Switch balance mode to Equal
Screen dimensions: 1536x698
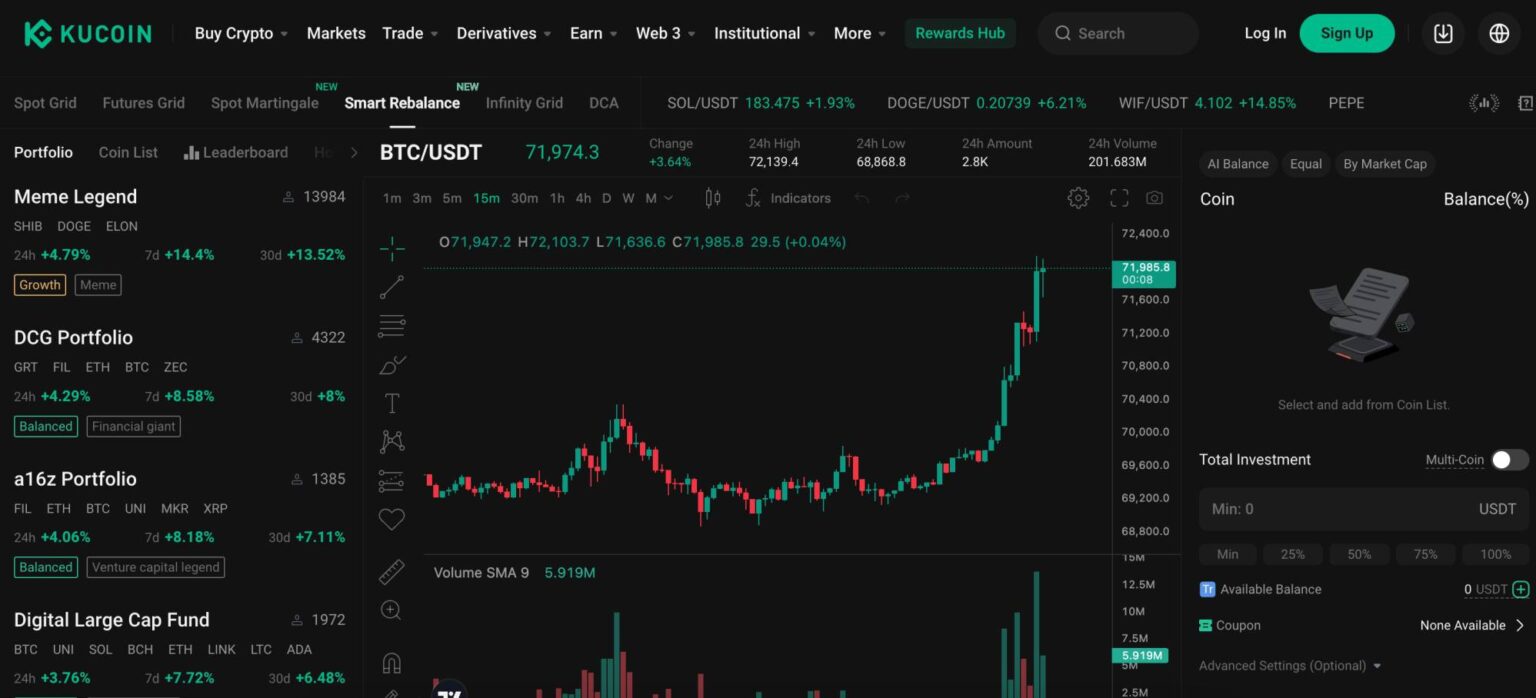pyautogui.click(x=1306, y=163)
